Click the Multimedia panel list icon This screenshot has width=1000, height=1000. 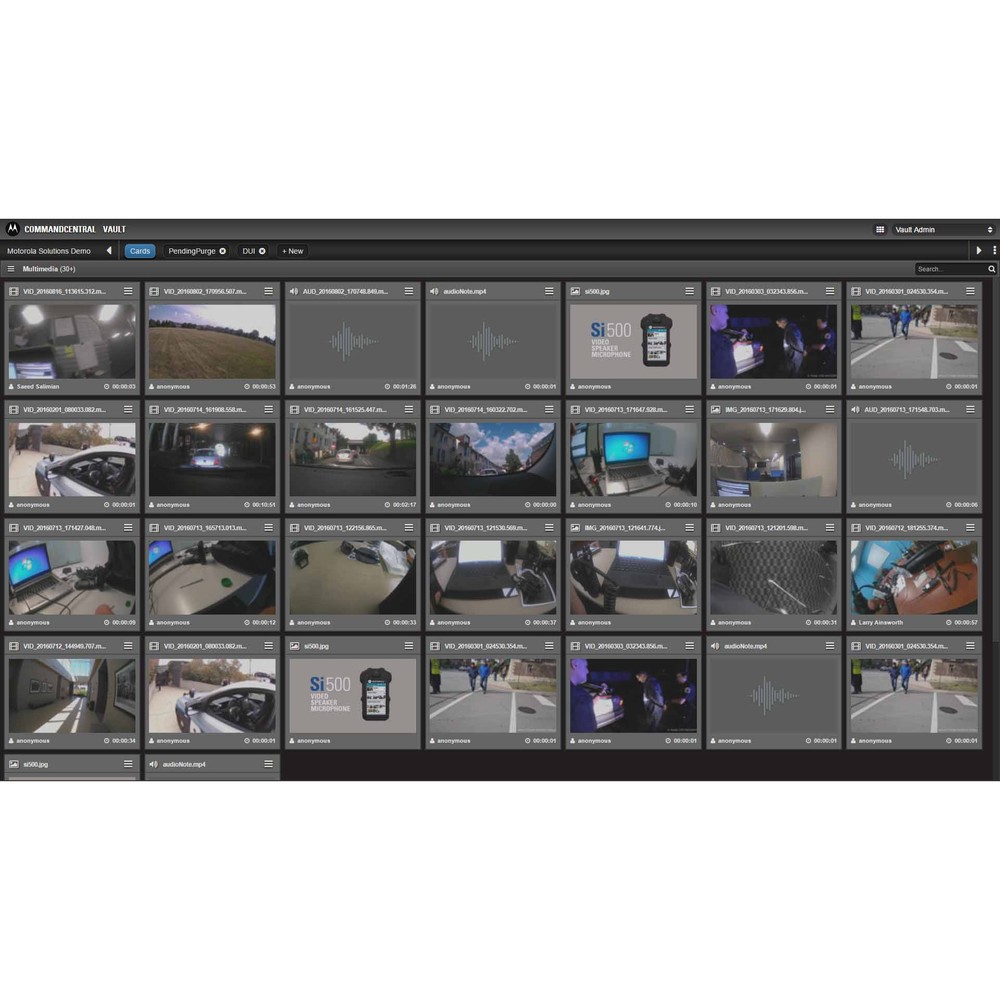pyautogui.click(x=11, y=269)
